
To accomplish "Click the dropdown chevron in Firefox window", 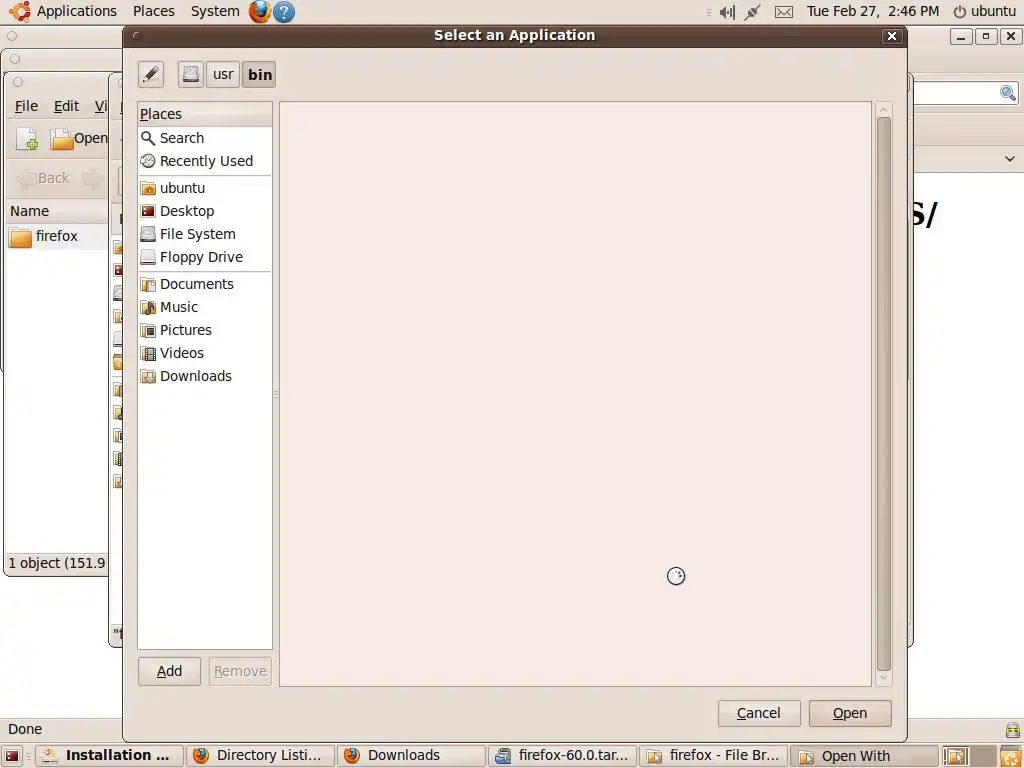I will 1010,159.
